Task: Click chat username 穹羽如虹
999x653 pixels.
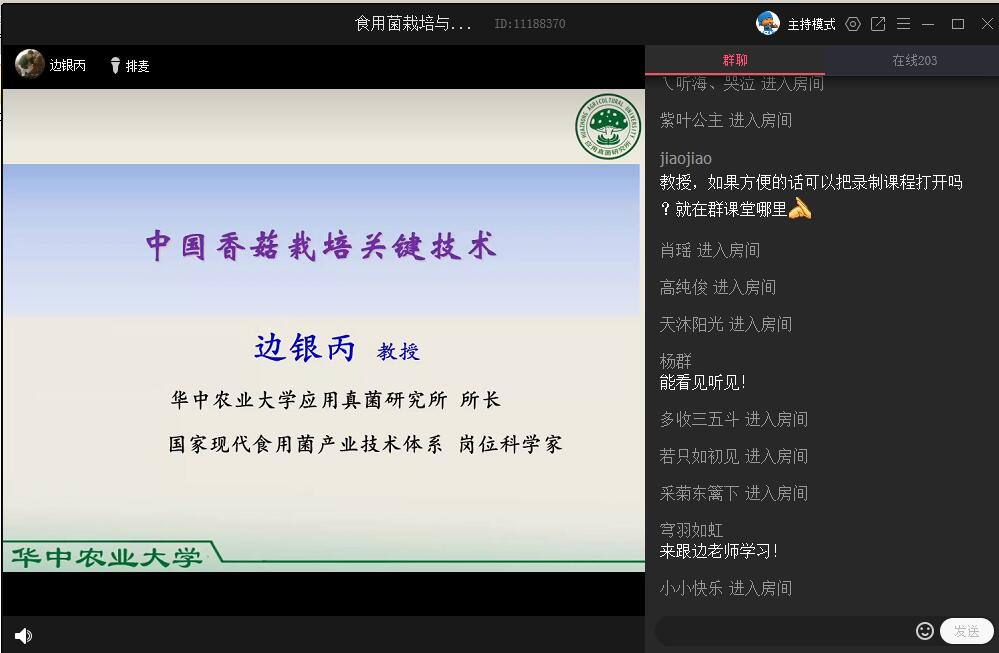Action: (x=691, y=530)
